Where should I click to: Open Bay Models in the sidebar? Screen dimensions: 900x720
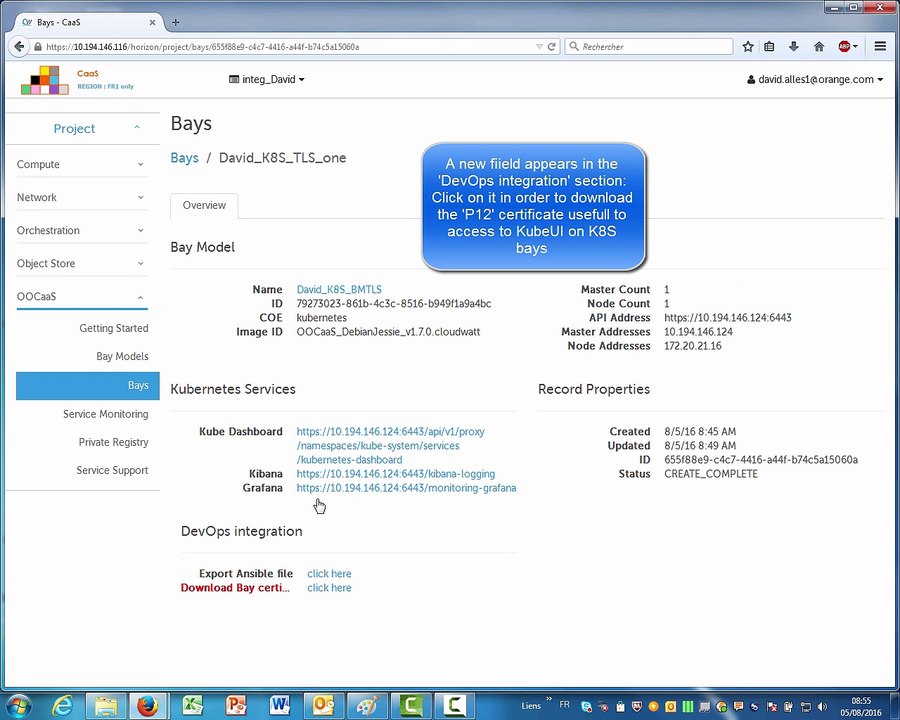122,357
